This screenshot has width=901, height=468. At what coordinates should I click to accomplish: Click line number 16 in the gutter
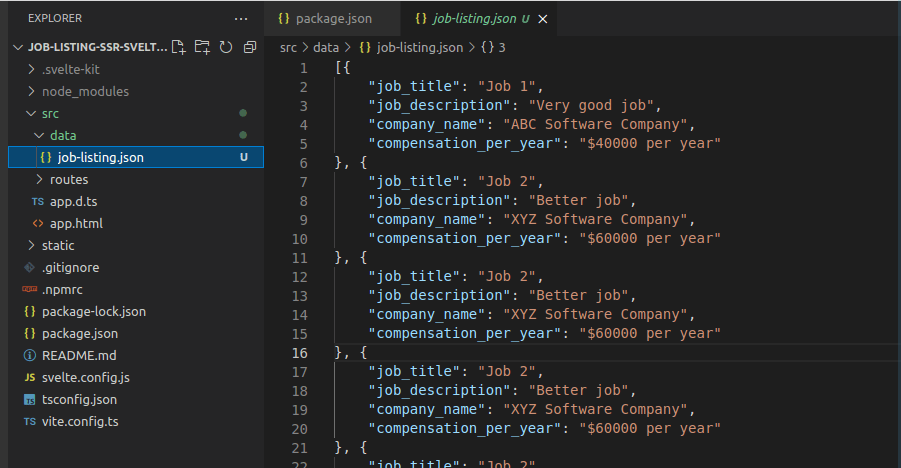(300, 353)
